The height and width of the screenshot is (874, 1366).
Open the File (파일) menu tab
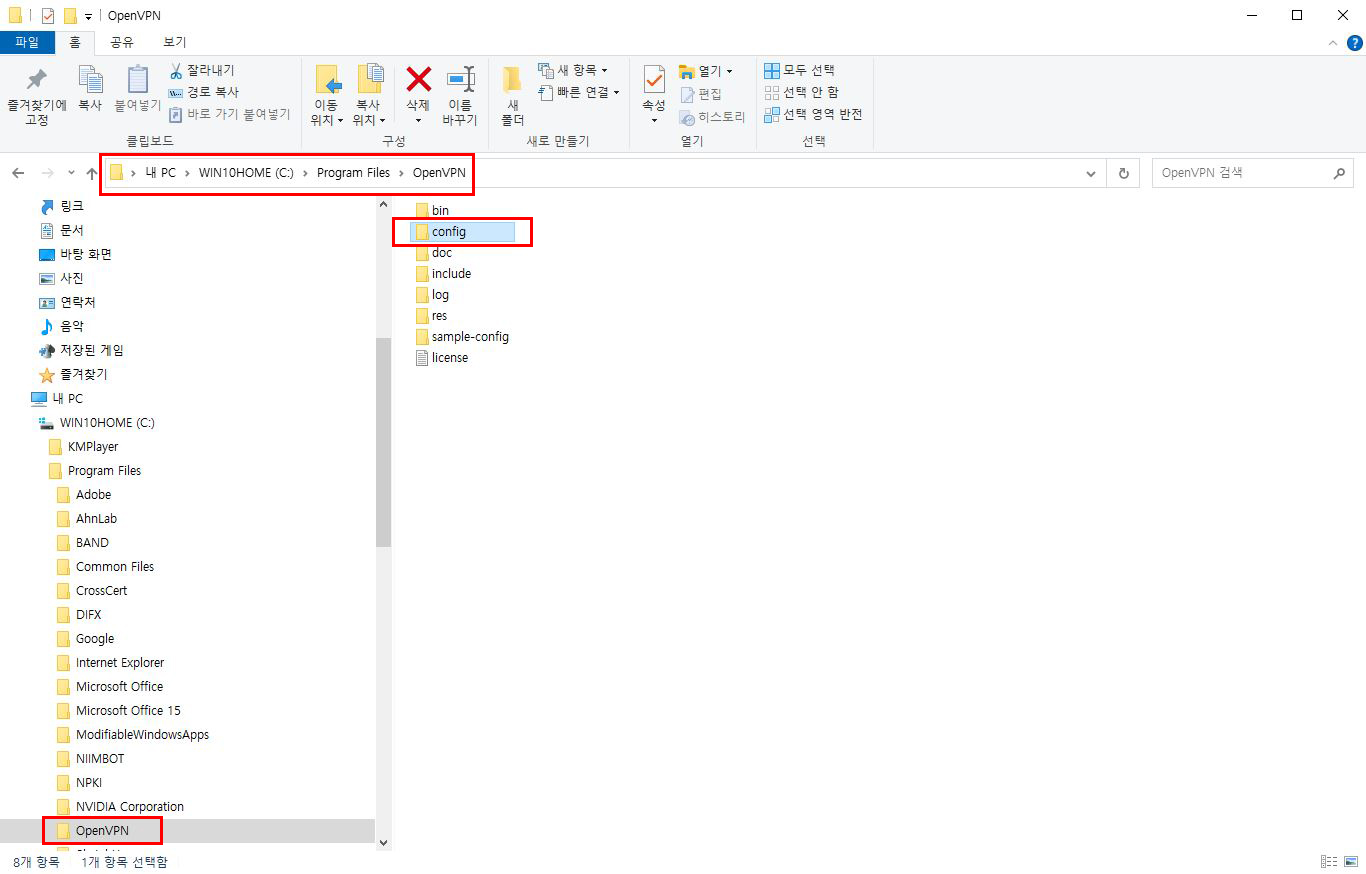[x=27, y=42]
